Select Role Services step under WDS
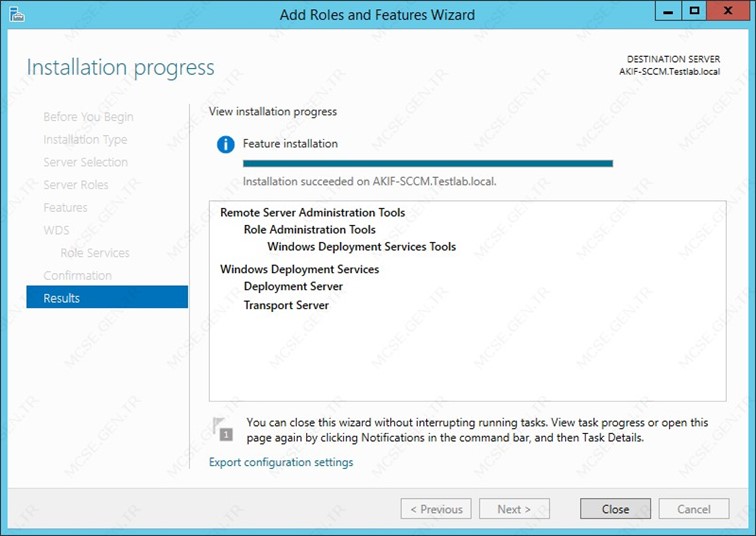The width and height of the screenshot is (756, 536). 95,253
